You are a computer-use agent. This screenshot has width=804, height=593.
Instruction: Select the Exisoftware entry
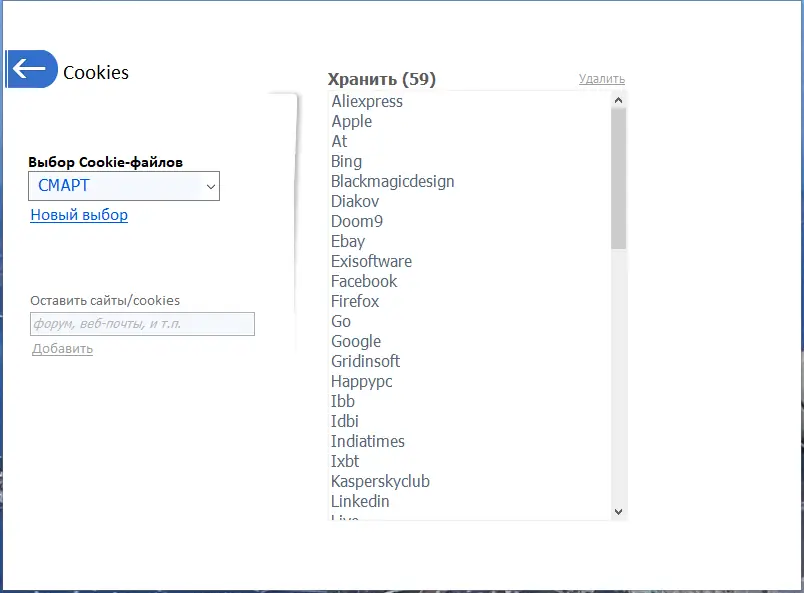pyautogui.click(x=371, y=262)
